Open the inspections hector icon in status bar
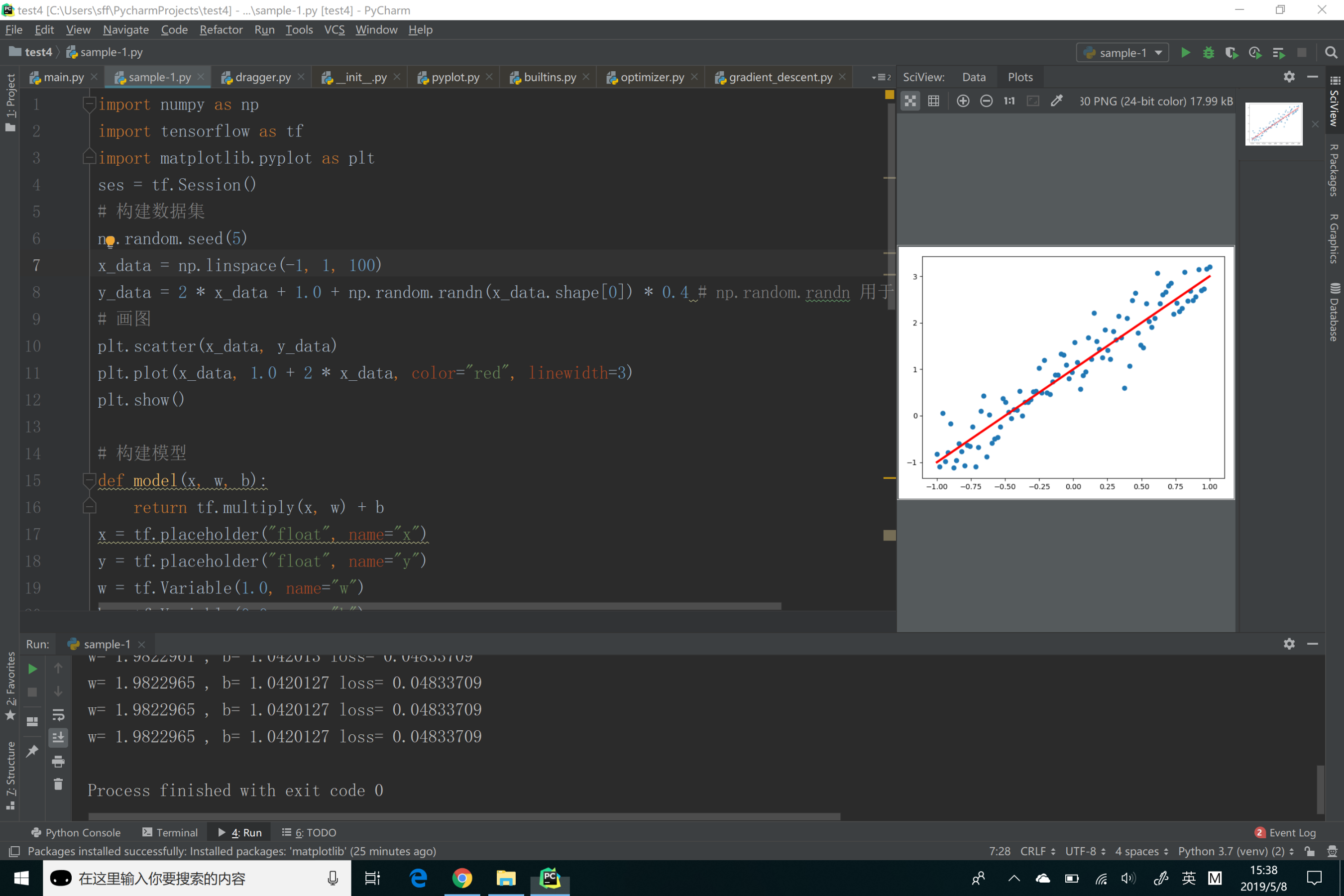The width and height of the screenshot is (1344, 896). [x=1332, y=851]
